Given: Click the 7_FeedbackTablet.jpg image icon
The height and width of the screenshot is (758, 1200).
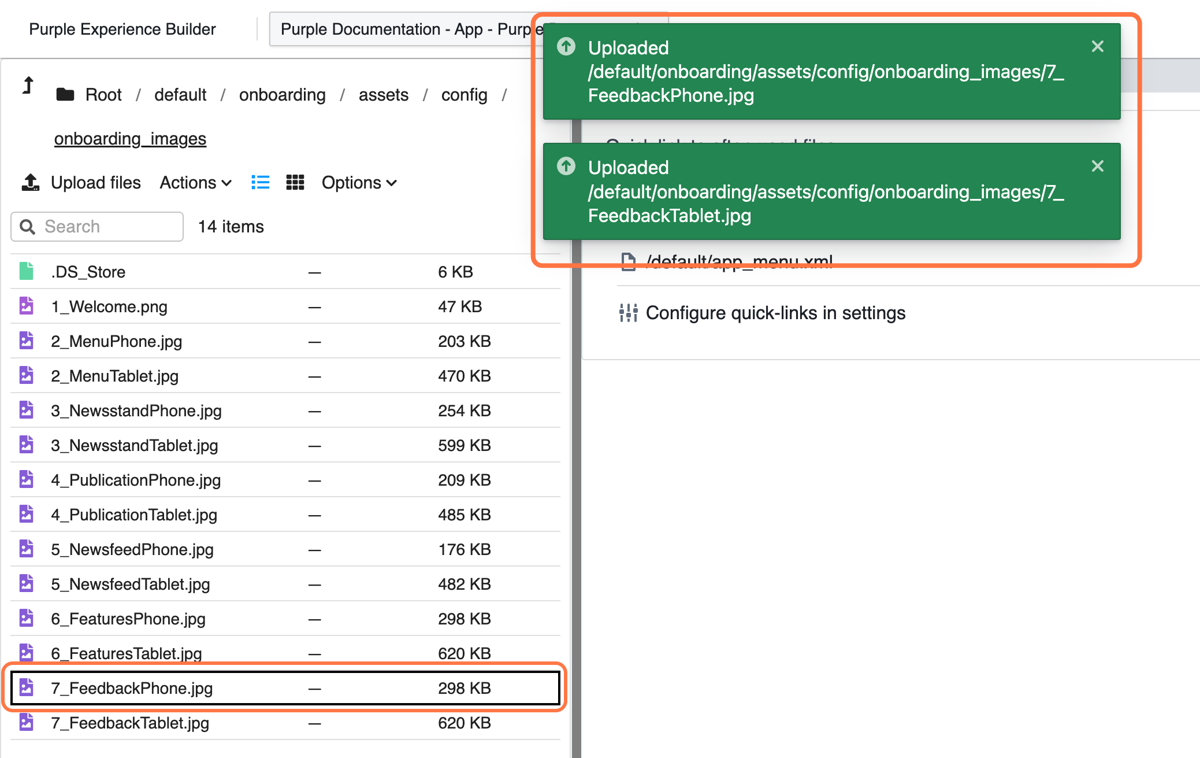Looking at the screenshot, I should (x=27, y=722).
